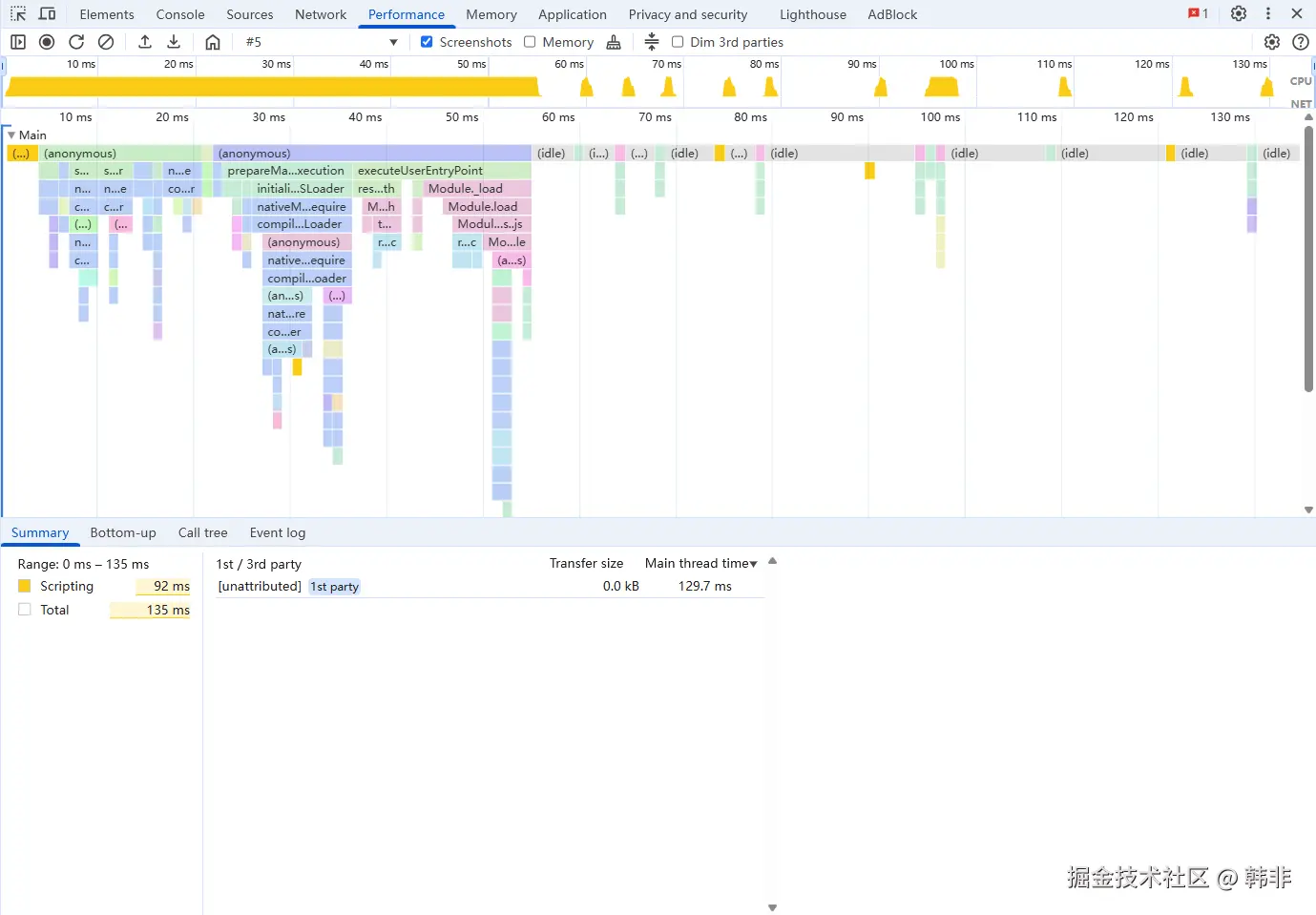Image resolution: width=1316 pixels, height=915 pixels.
Task: Upload a profile with the upload icon
Action: click(145, 42)
